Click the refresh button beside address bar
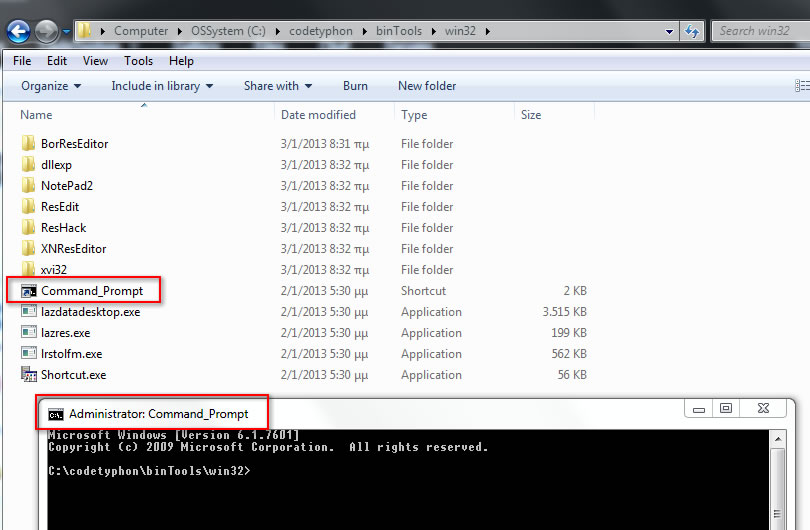The height and width of the screenshot is (530, 810). tap(692, 32)
